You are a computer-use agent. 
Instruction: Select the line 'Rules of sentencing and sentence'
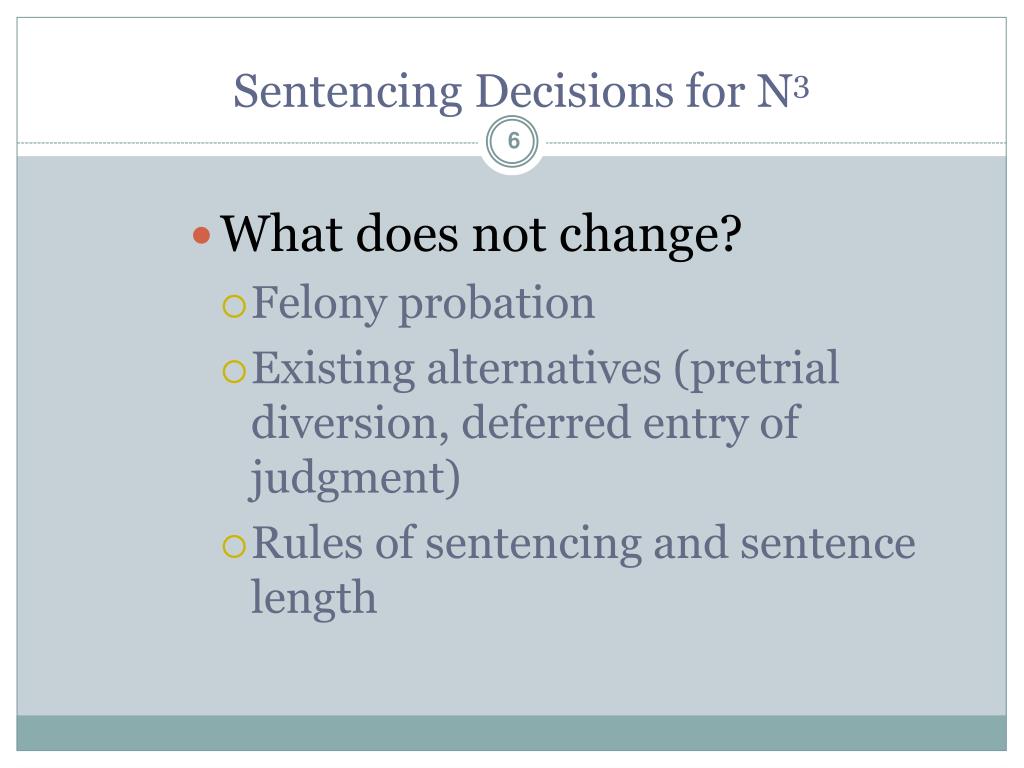pyautogui.click(x=584, y=543)
